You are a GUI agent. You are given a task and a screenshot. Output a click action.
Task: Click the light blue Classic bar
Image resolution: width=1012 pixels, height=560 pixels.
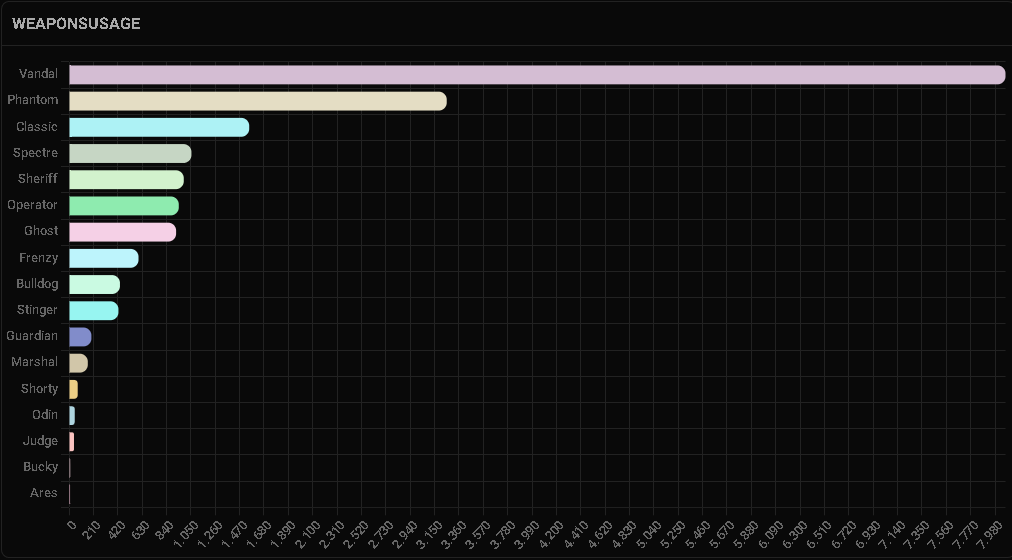pos(158,127)
